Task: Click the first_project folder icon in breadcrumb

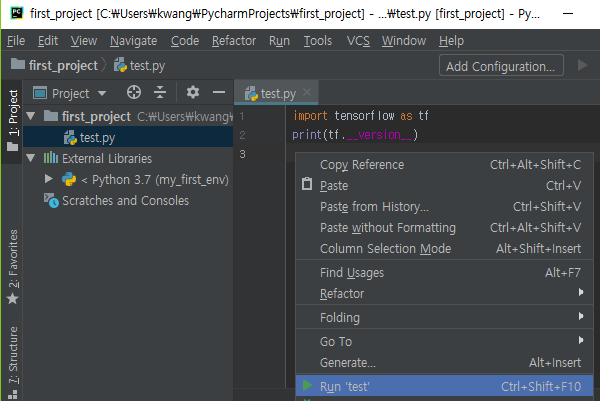Action: tap(18, 64)
